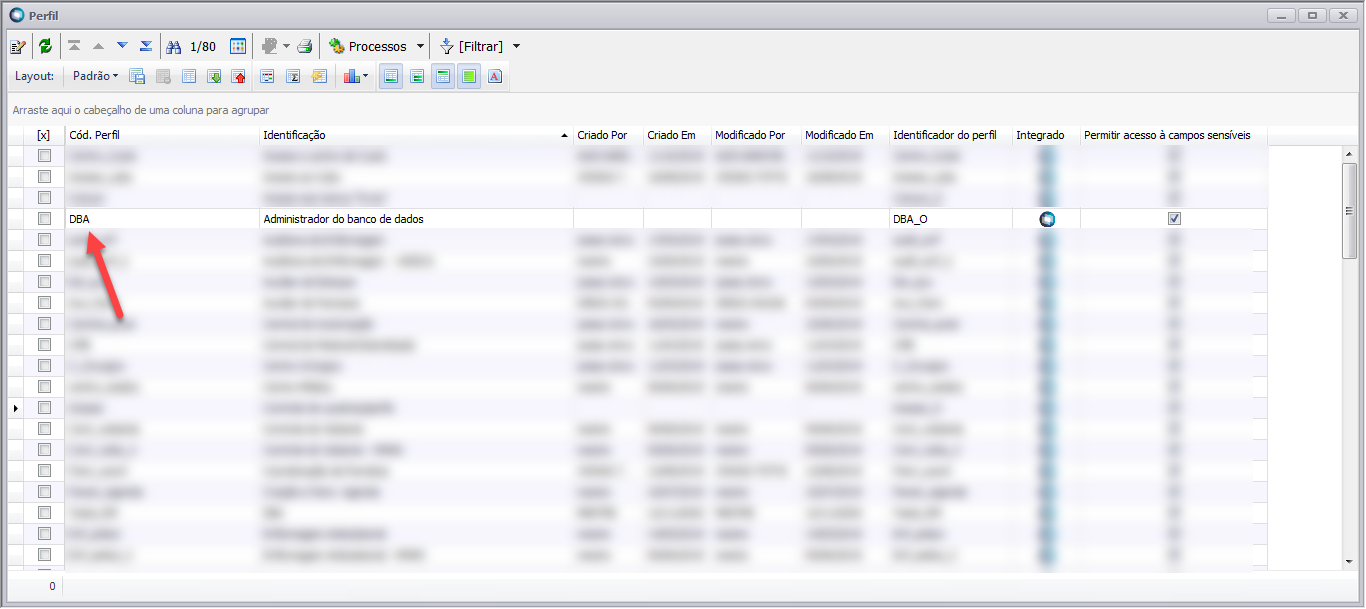Sort by Cód. Perfil column header
1366x609 pixels.
pos(162,135)
